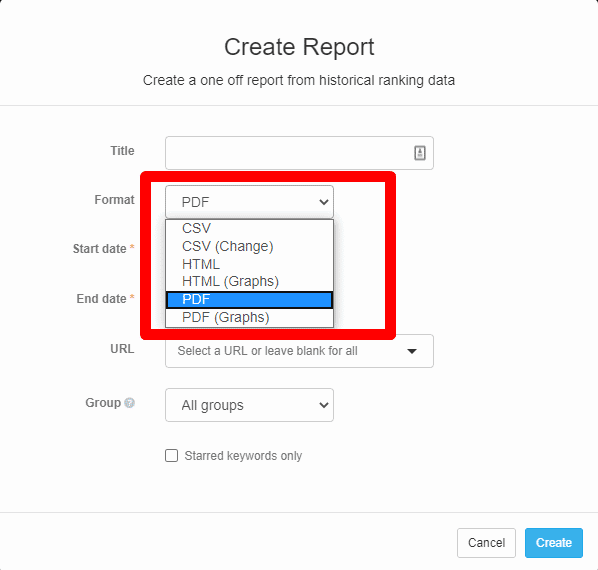Image resolution: width=598 pixels, height=570 pixels.
Task: Select HTML from the format list
Action: (x=249, y=264)
